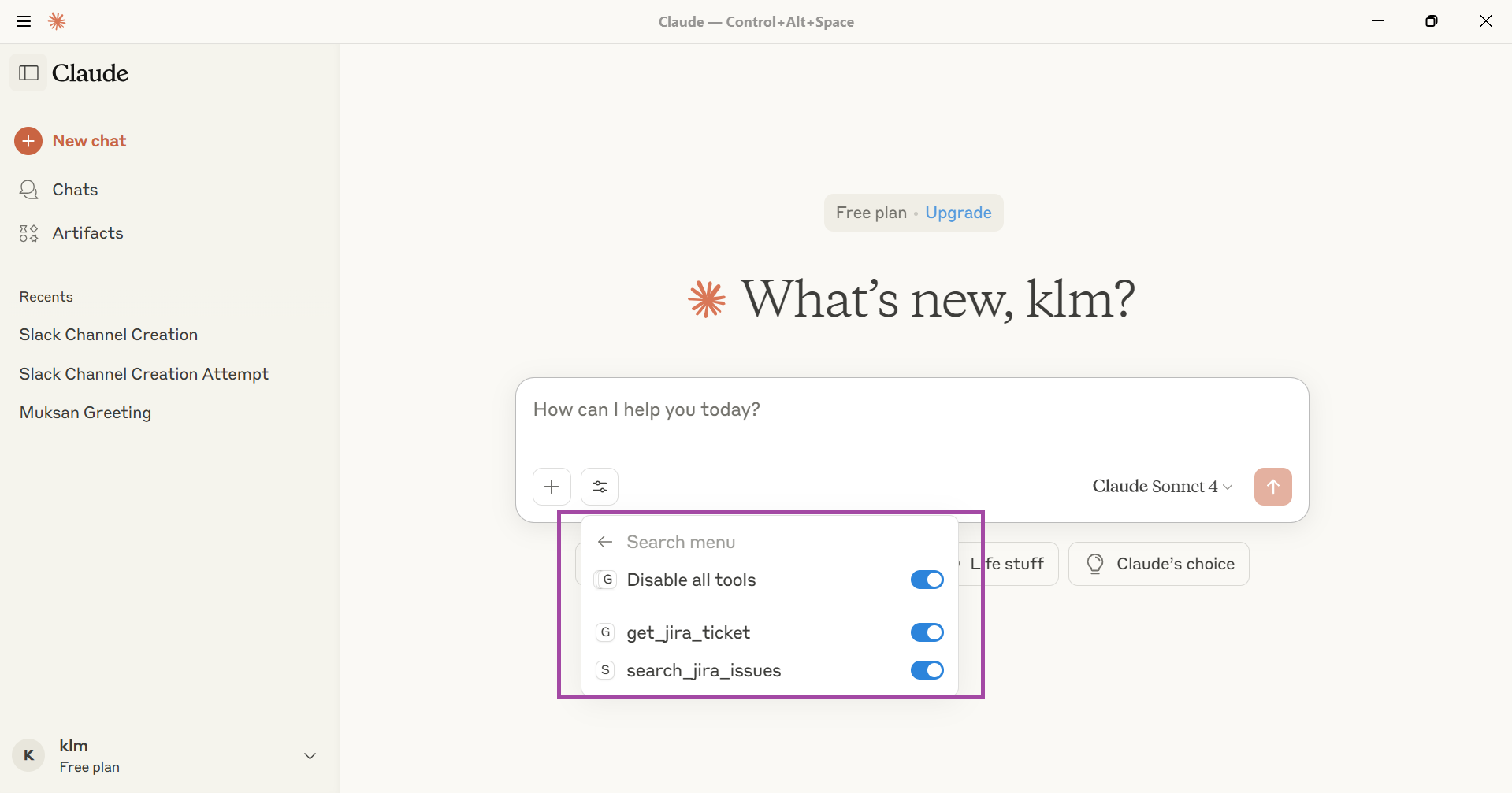Viewport: 1512px width, 793px height.
Task: Open the Muksan Greeting chat
Action: [85, 413]
